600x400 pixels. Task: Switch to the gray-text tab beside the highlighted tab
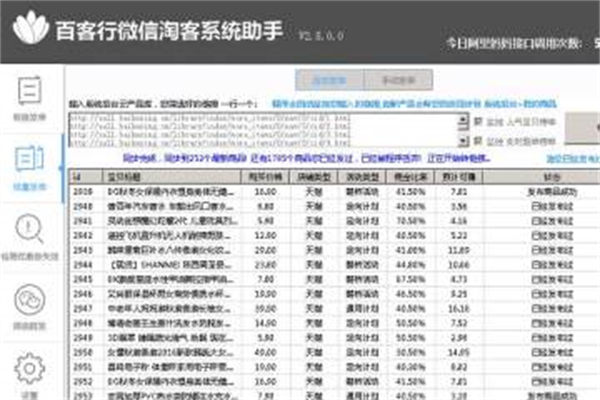click(398, 80)
